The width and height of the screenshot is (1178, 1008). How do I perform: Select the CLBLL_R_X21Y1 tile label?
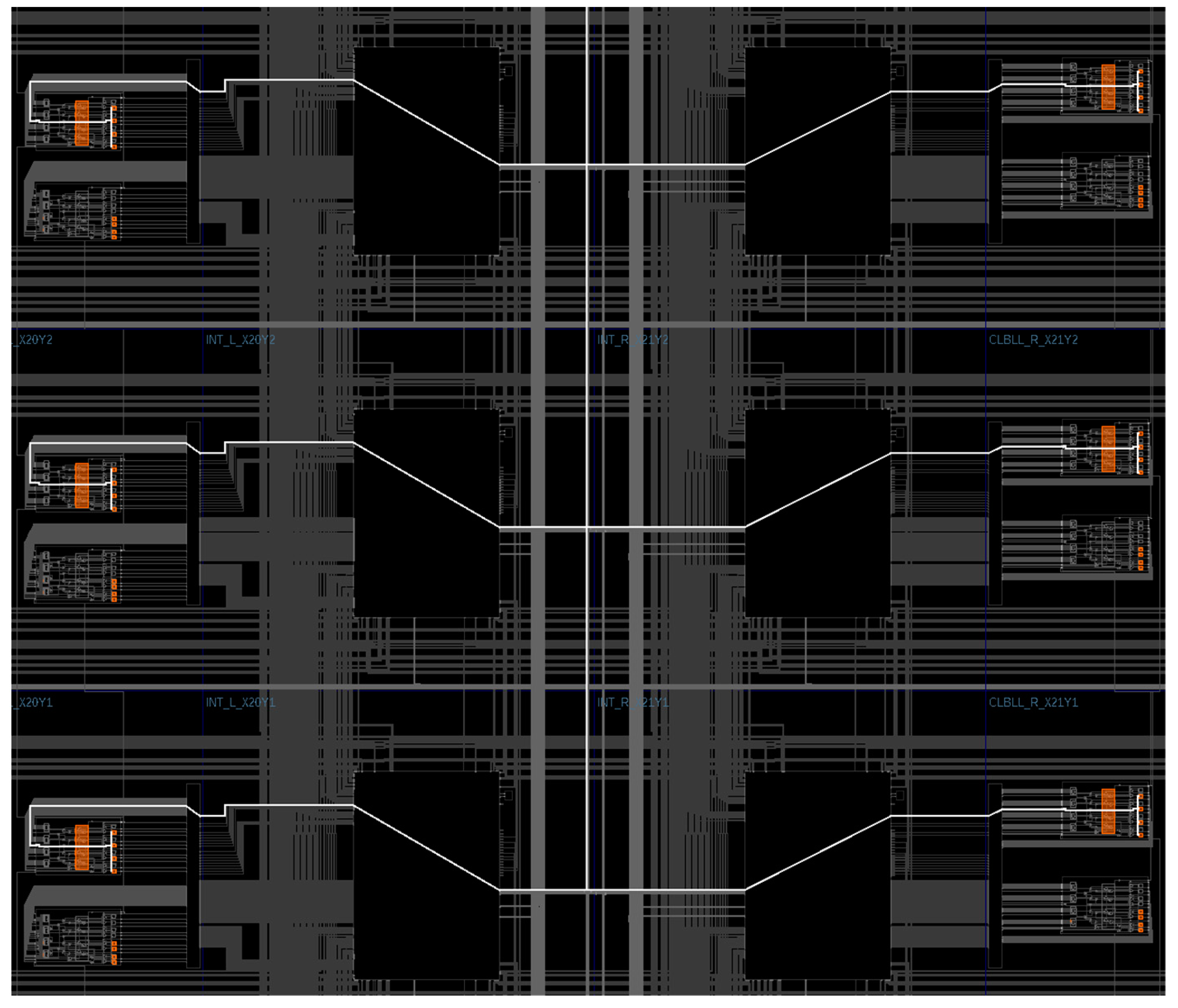(1033, 702)
